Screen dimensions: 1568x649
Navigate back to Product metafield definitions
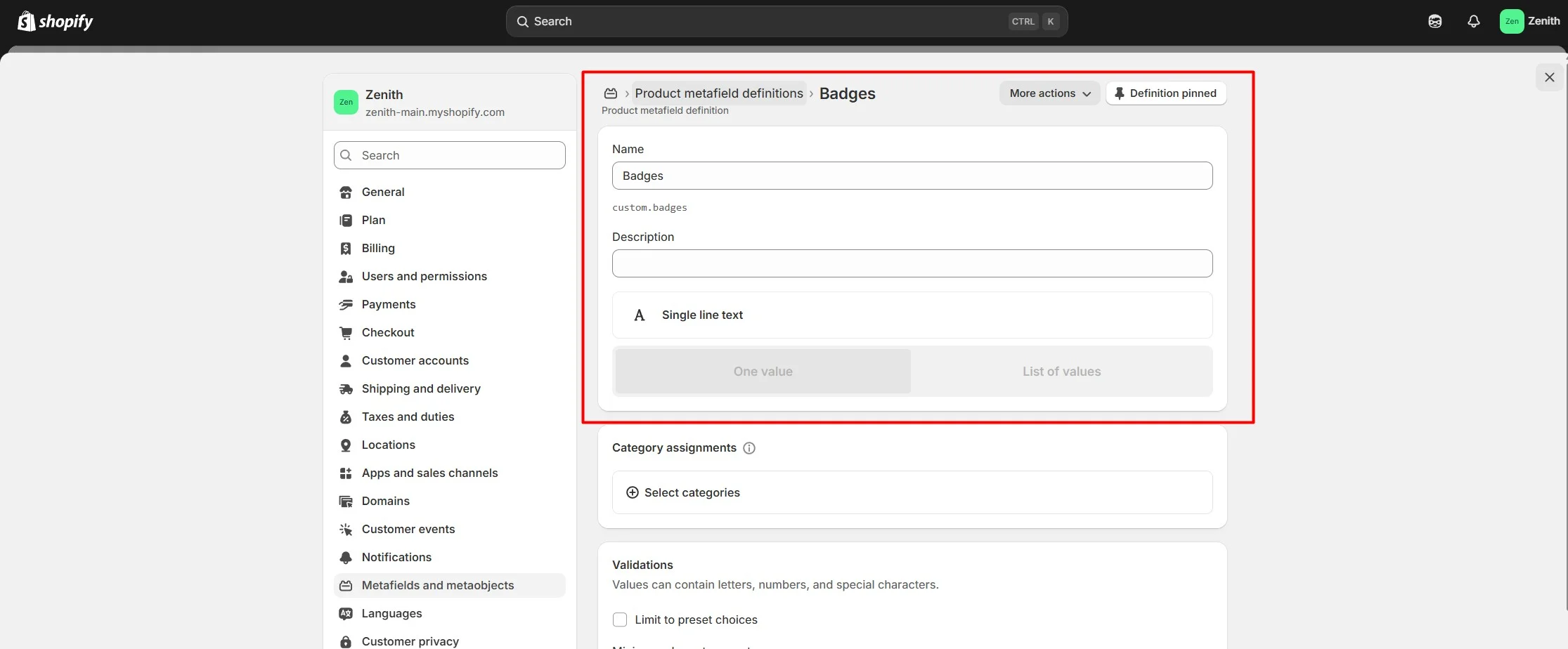(x=718, y=93)
